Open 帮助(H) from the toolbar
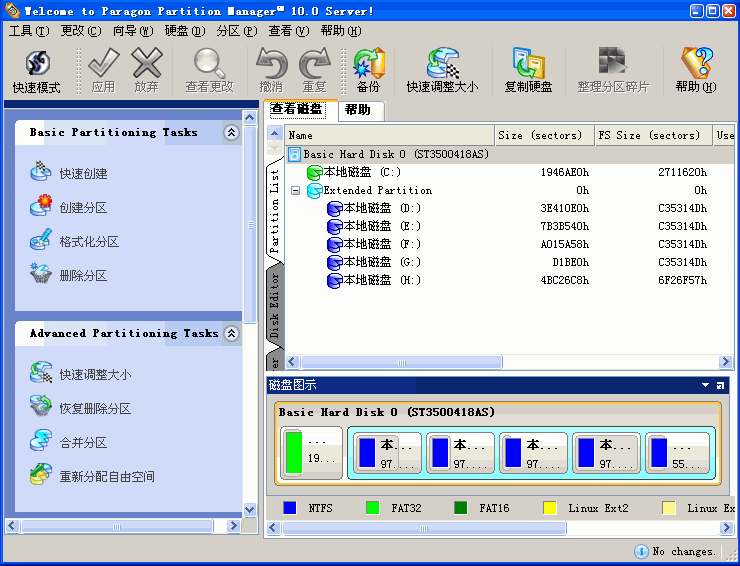This screenshot has height=566, width=740. [696, 71]
